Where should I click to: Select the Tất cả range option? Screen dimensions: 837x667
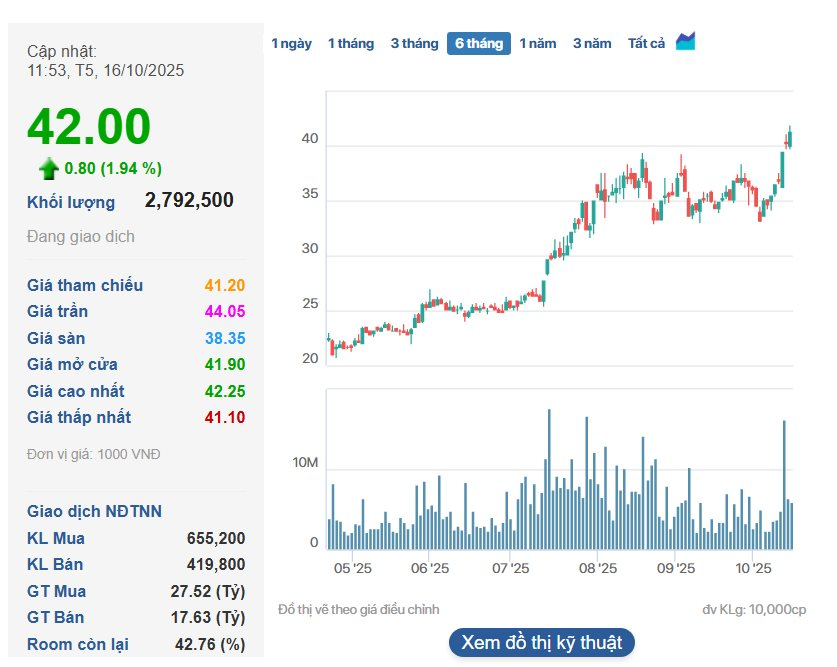[646, 43]
